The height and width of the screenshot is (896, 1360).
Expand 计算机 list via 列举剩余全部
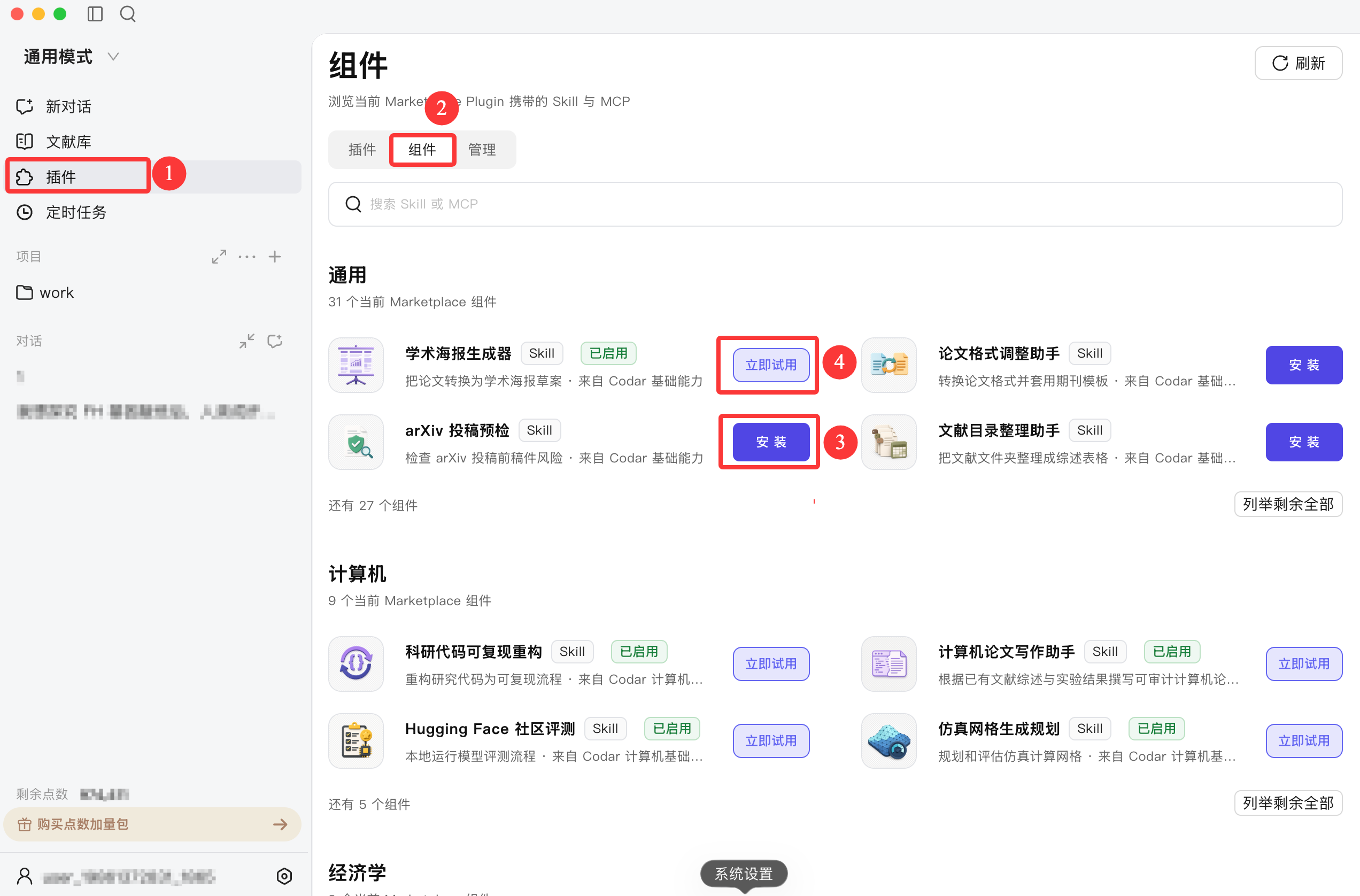[1288, 803]
